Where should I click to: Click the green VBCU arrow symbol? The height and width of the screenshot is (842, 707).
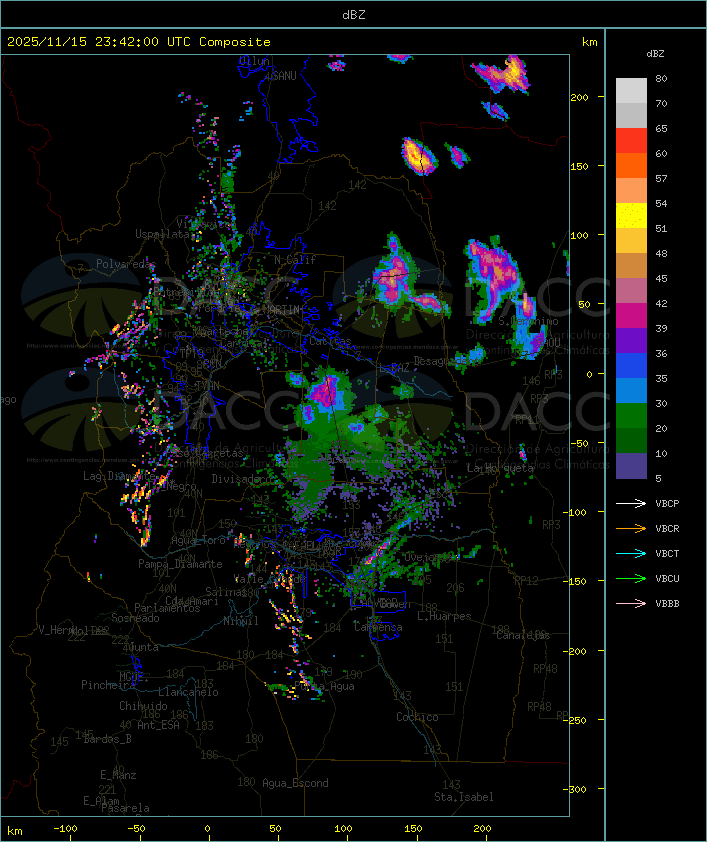(631, 578)
